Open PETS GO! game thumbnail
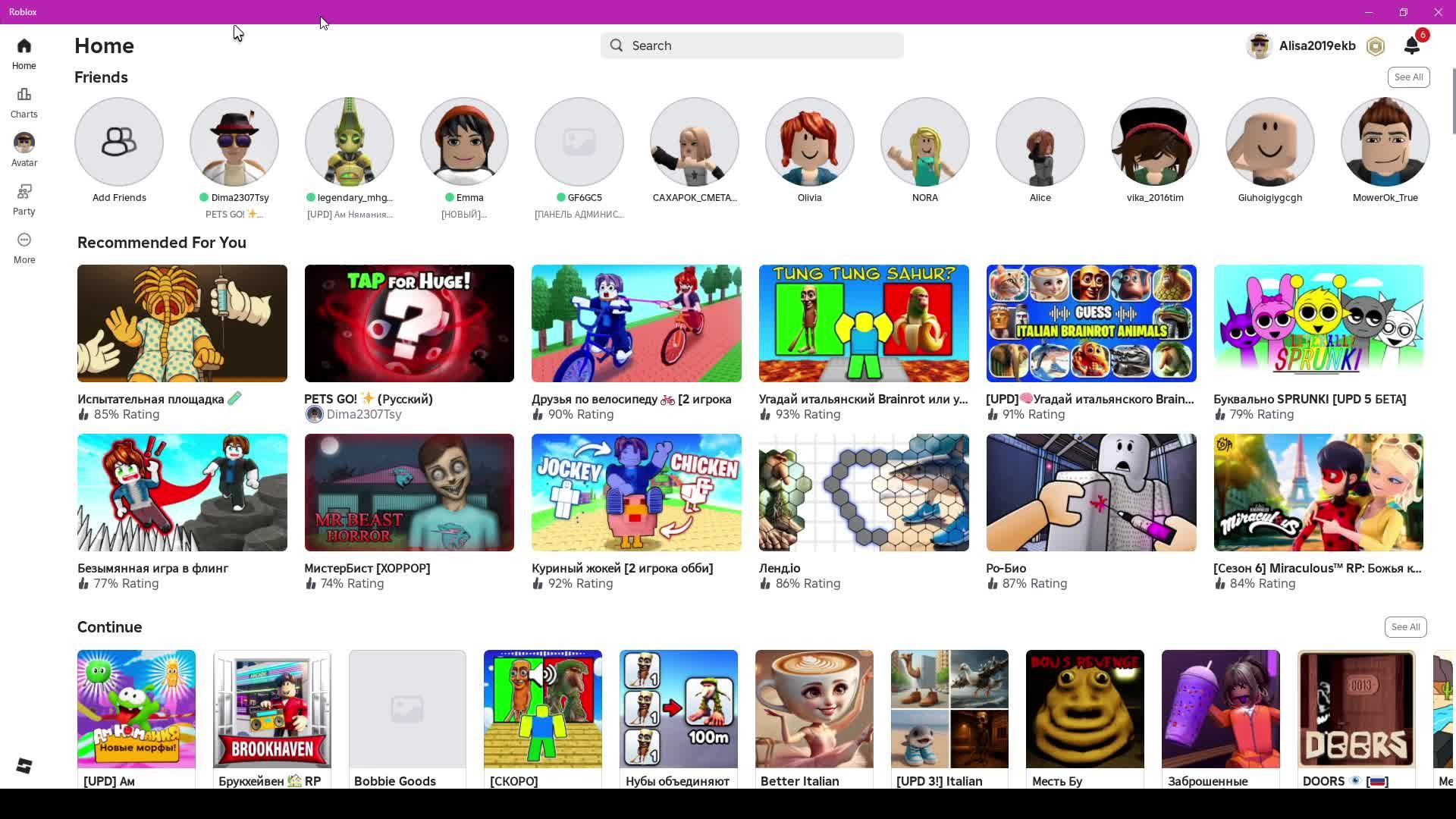Viewport: 1456px width, 819px height. click(x=409, y=323)
